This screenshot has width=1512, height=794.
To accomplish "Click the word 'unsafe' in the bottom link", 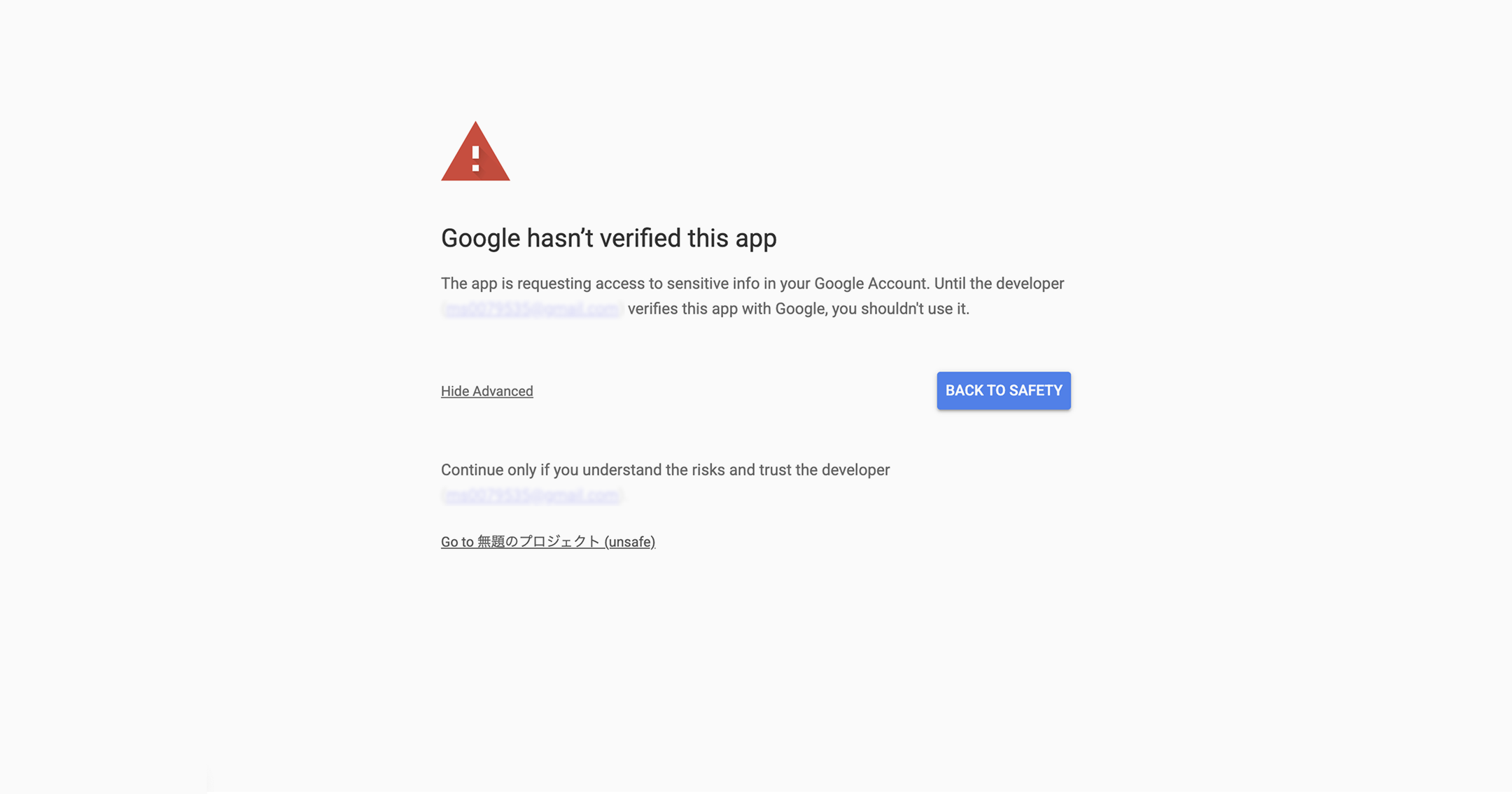I will point(629,542).
